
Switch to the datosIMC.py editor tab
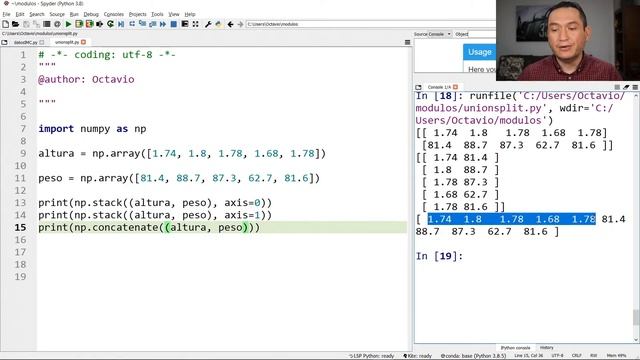click(25, 42)
